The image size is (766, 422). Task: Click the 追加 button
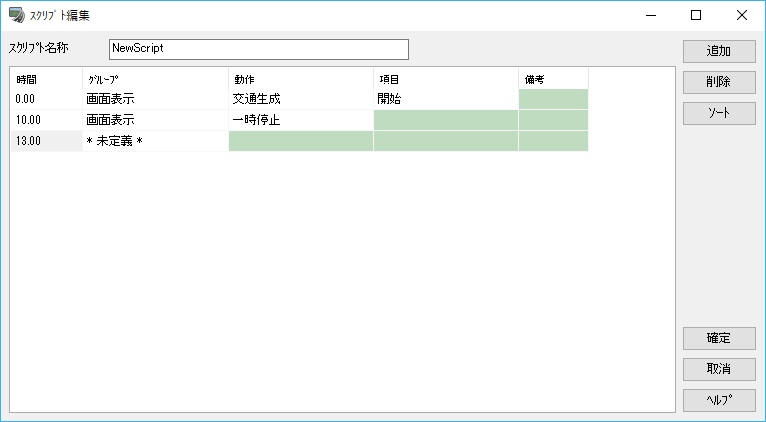[719, 51]
